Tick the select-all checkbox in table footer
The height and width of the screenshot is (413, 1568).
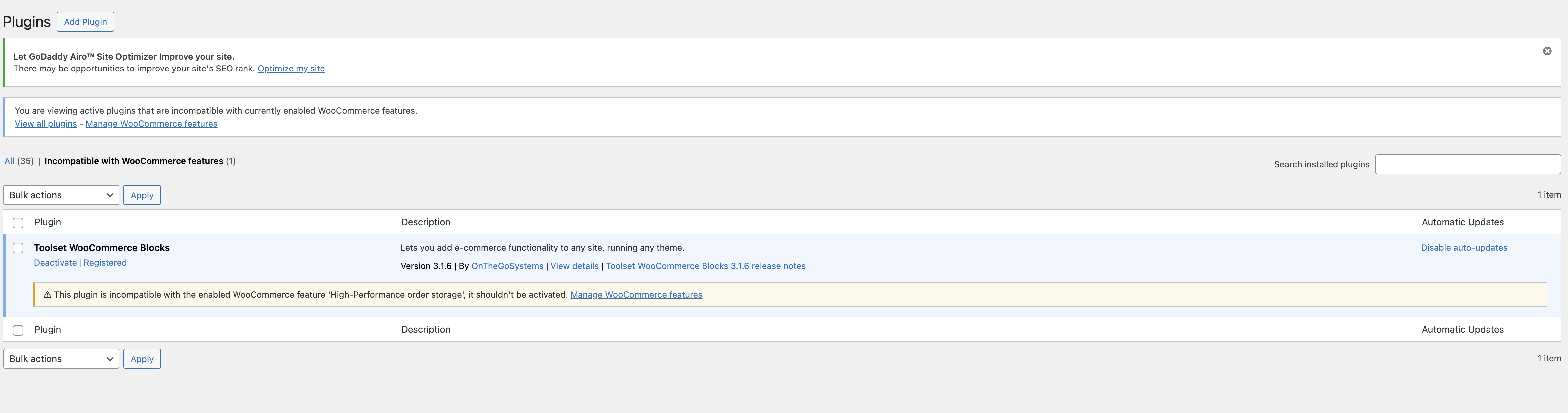pos(18,330)
